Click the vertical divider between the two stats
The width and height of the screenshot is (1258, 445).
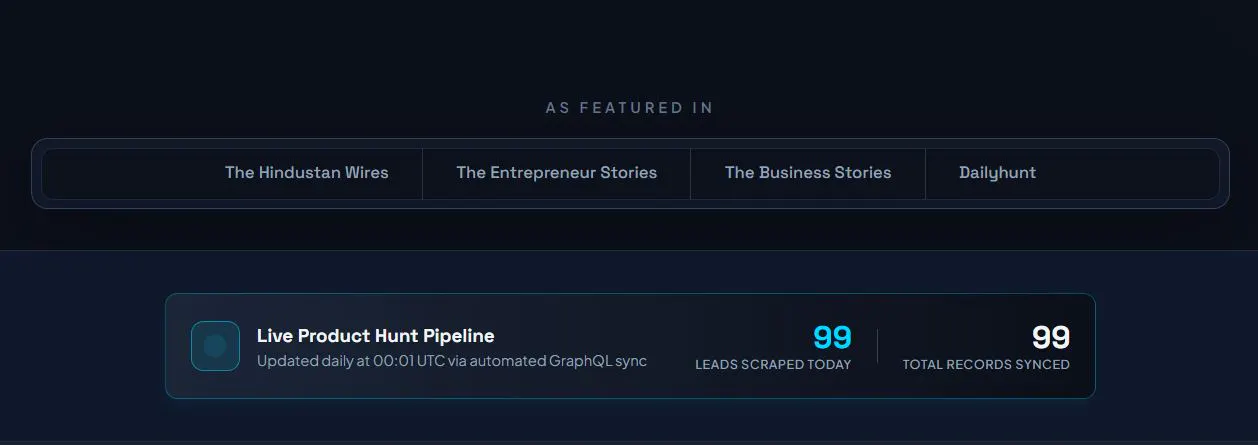click(877, 346)
